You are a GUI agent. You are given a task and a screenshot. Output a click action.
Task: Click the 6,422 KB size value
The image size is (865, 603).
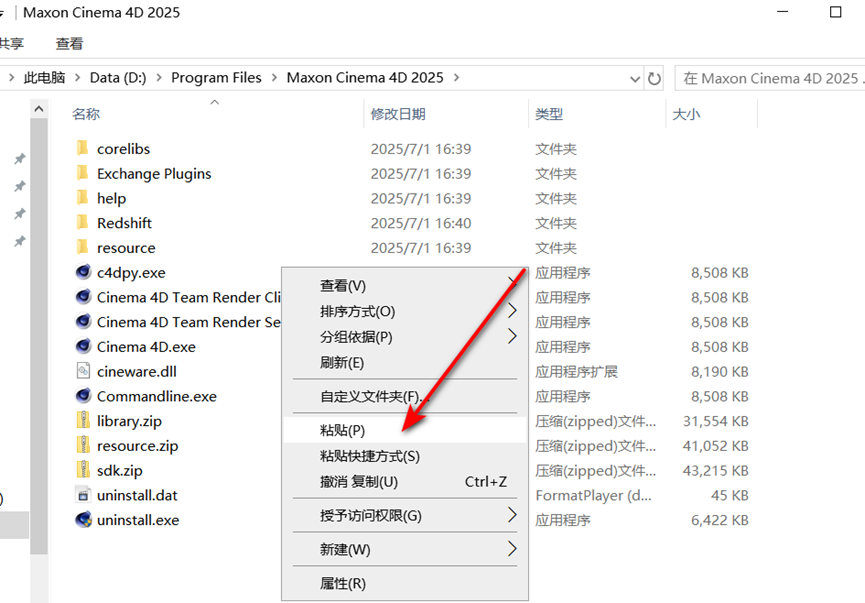719,520
